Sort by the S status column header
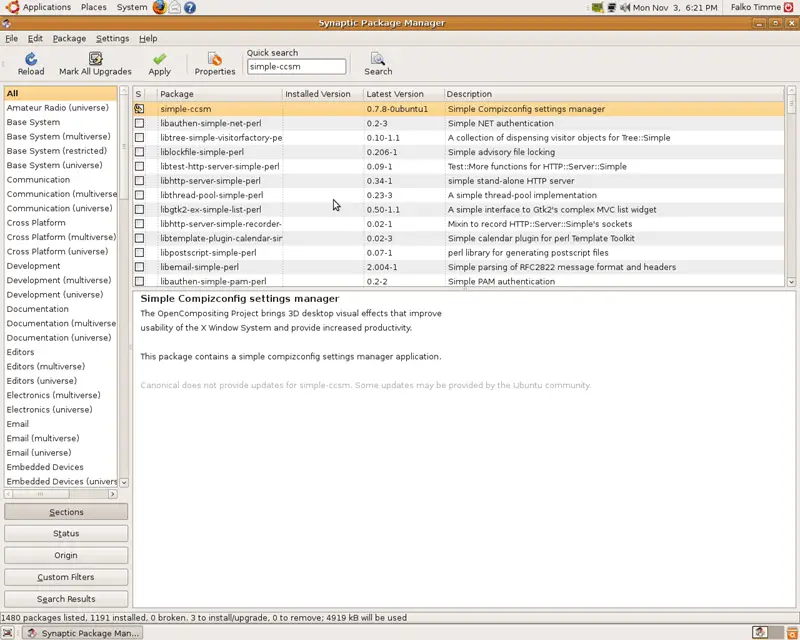The image size is (800, 640). 138,94
